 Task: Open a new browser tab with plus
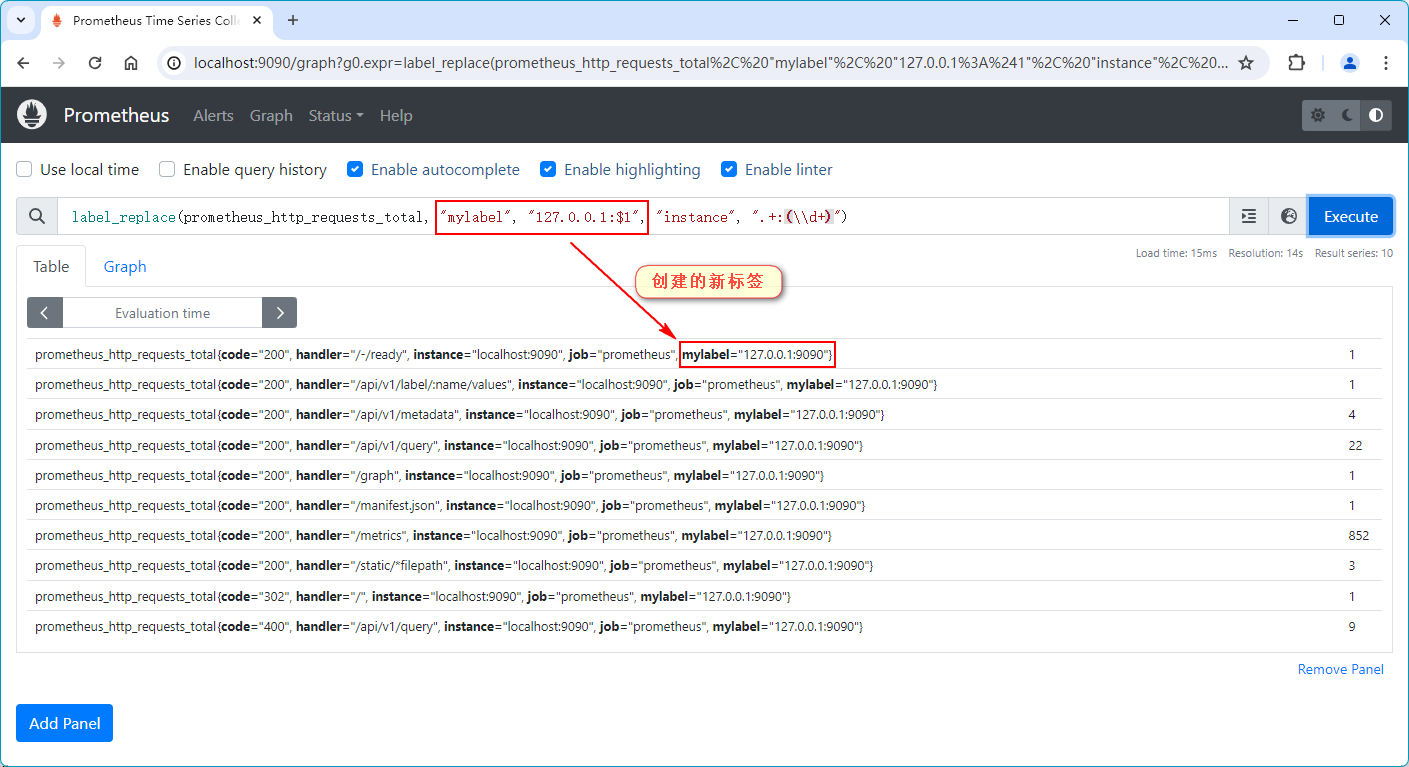tap(293, 20)
